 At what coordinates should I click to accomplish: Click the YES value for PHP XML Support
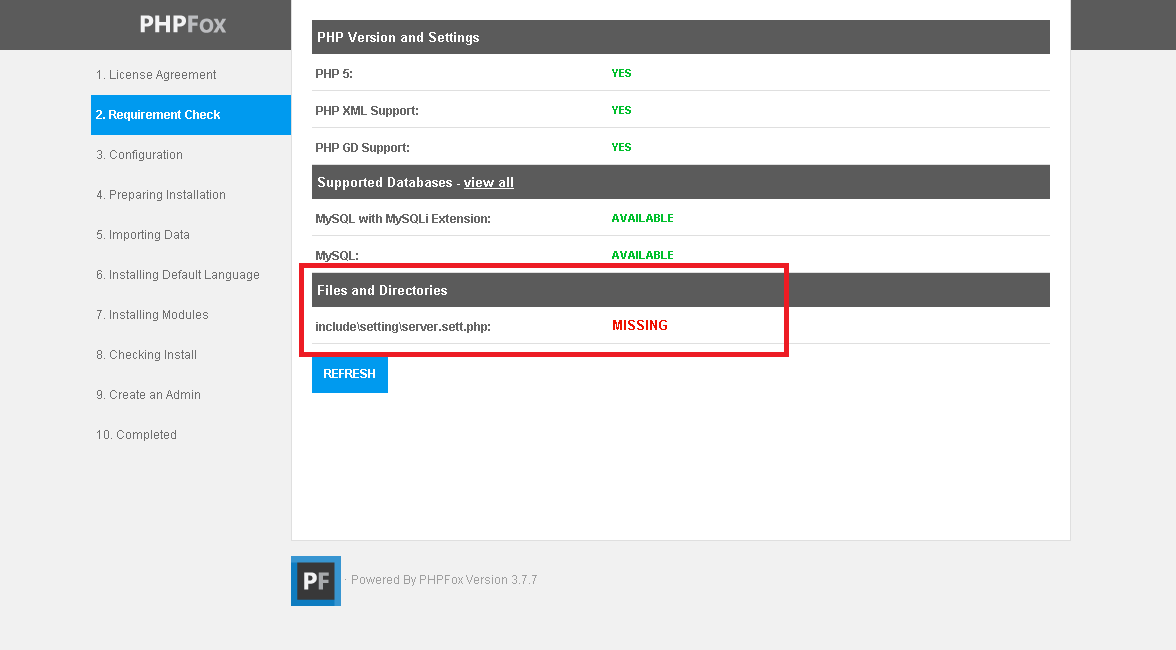[621, 109]
